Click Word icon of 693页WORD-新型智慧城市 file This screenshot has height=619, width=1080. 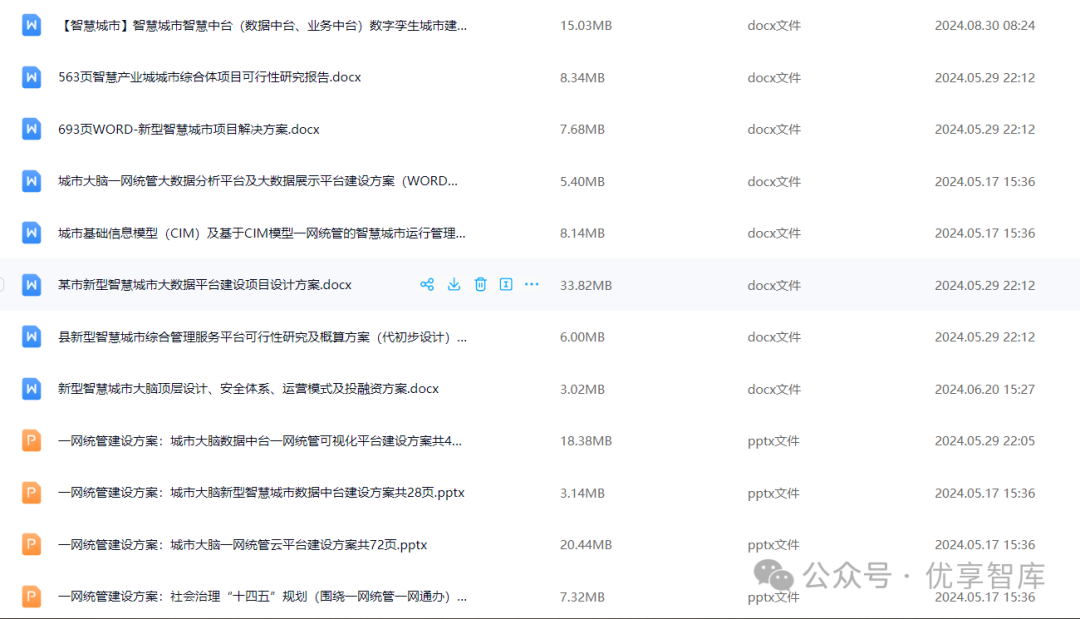tap(32, 129)
